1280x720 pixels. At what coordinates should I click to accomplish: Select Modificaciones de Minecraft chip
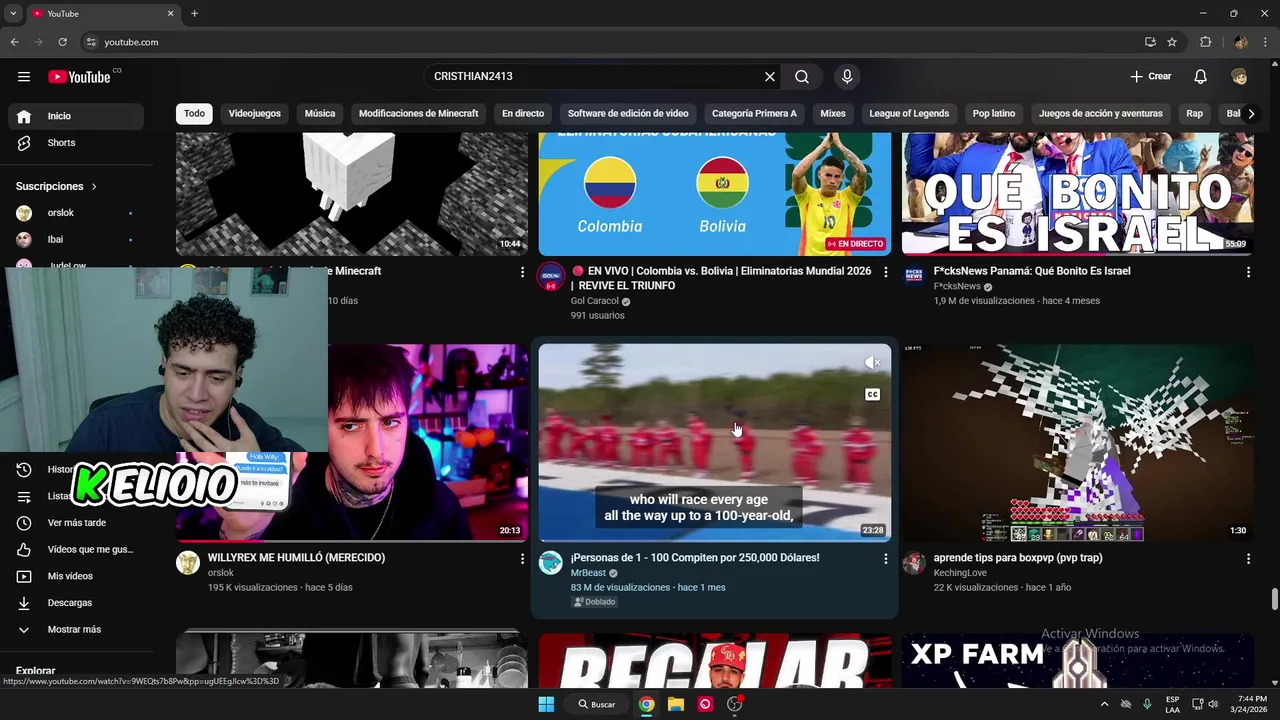pyautogui.click(x=418, y=114)
